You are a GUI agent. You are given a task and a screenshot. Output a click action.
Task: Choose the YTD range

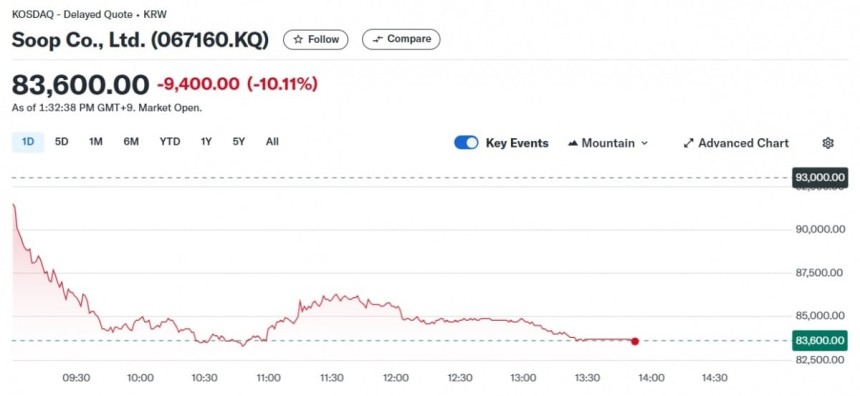pos(170,142)
